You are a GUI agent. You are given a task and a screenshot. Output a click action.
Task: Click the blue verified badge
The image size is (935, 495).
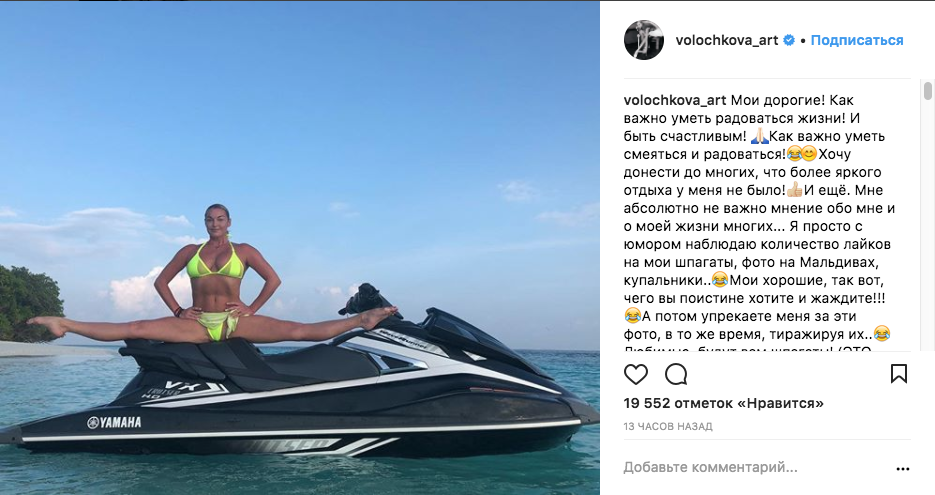coord(789,41)
